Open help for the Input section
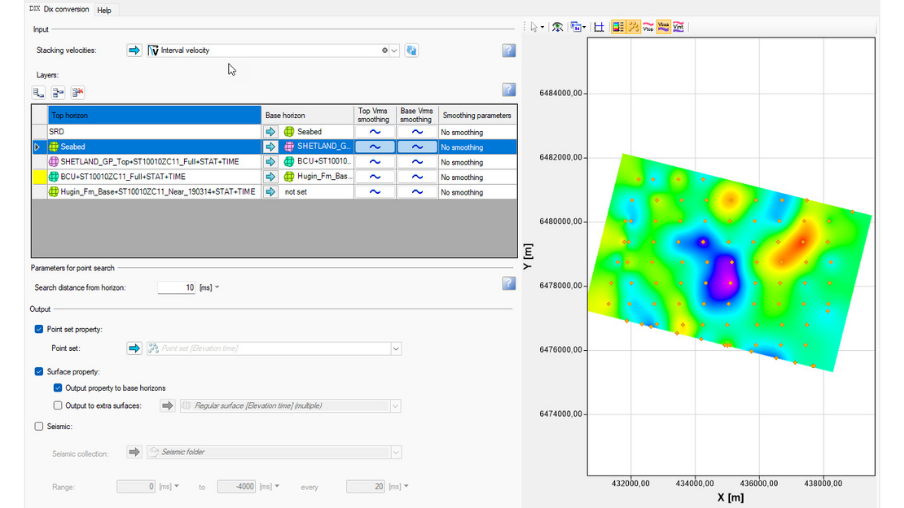904x508 pixels. point(508,51)
